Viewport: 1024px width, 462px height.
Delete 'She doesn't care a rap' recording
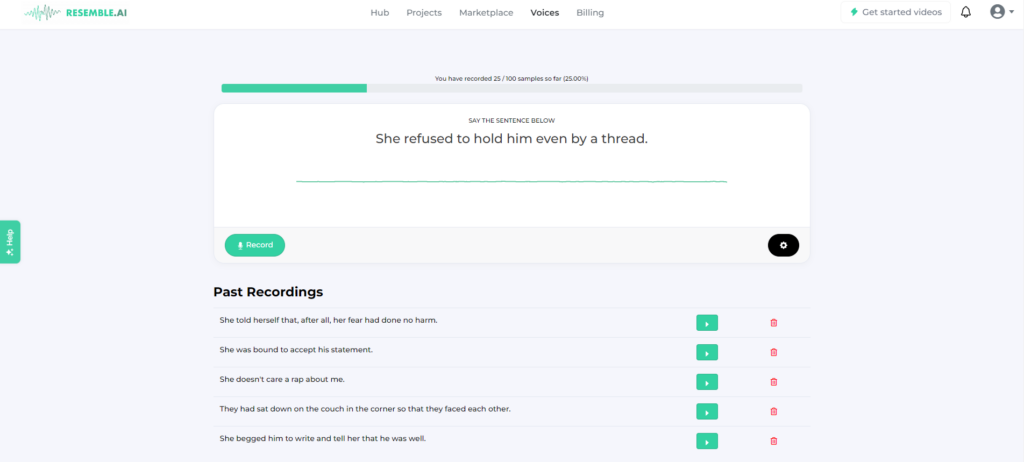tap(773, 382)
